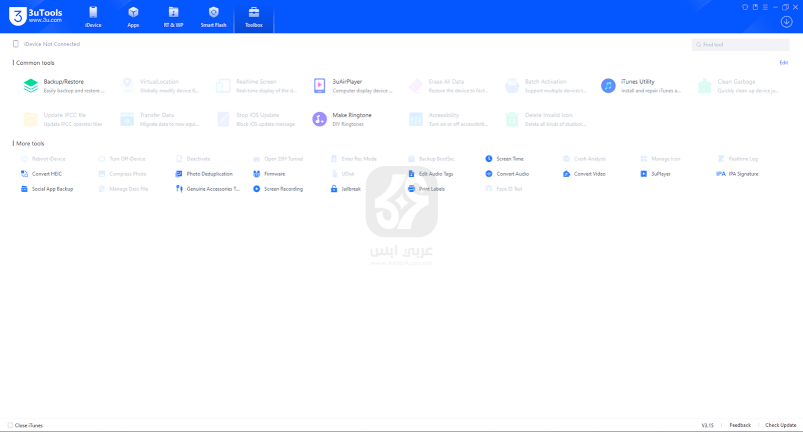Open the iDevice tab
803x432 pixels.
pyautogui.click(x=93, y=17)
